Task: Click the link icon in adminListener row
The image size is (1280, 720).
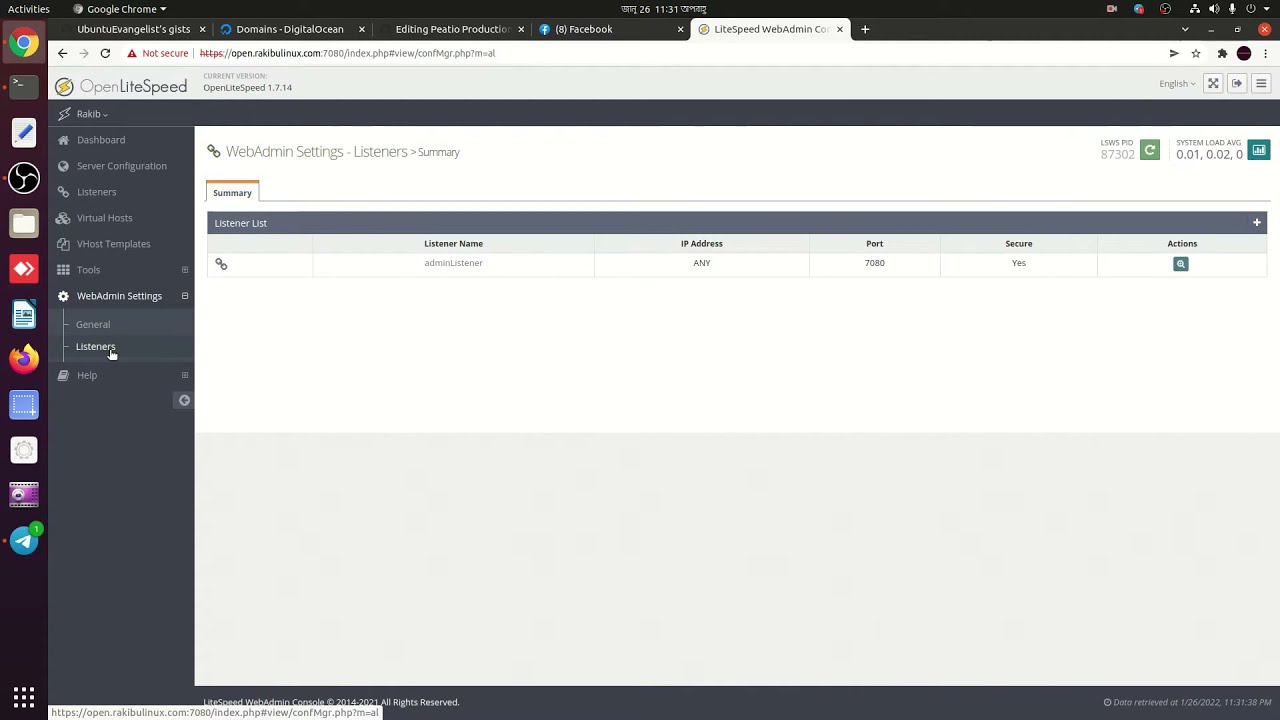Action: tap(221, 264)
